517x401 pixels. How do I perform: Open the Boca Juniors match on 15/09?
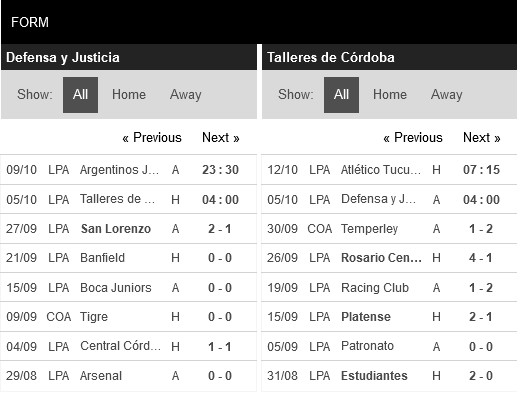tap(128, 287)
